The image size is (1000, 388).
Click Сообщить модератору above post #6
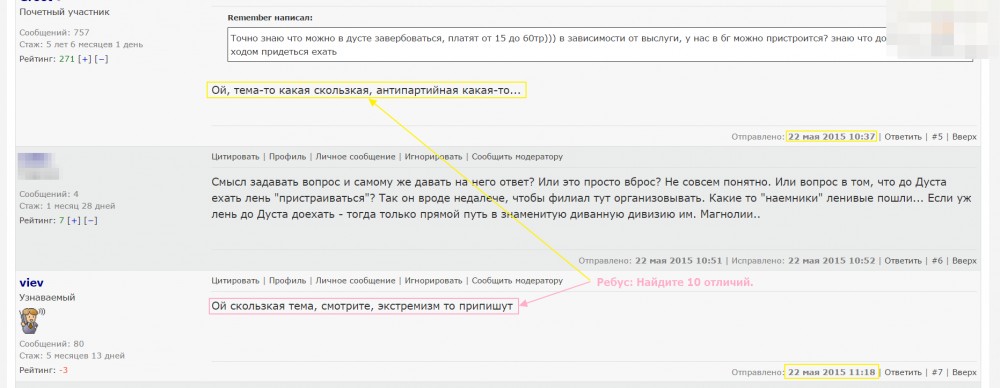tap(517, 156)
